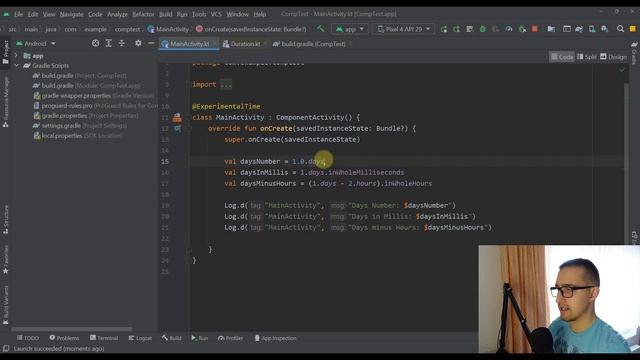Open the Build tool window
Viewport: 640px width, 360px height.
pos(171,338)
